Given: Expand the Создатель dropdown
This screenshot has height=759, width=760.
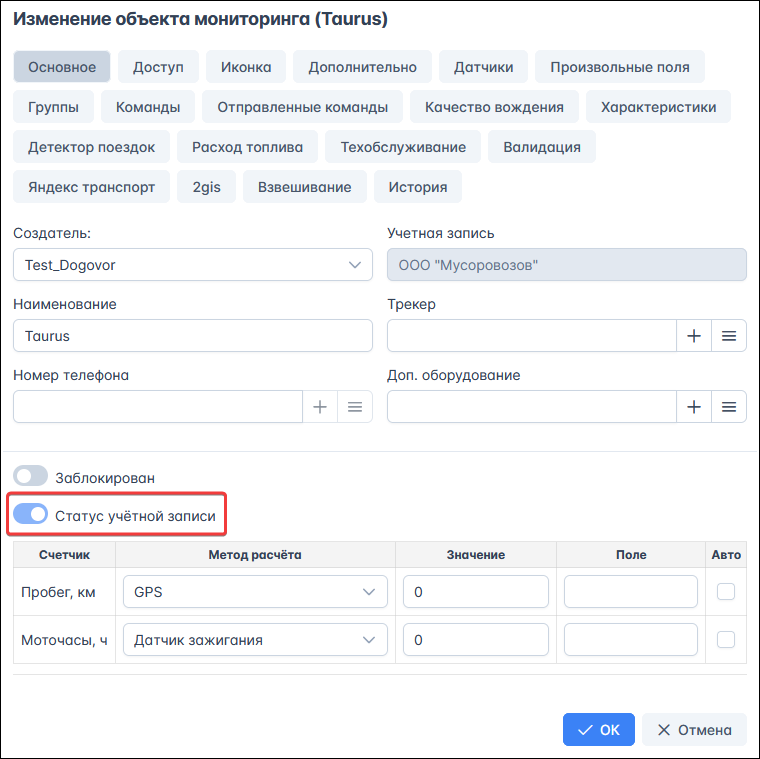Looking at the screenshot, I should coord(193,265).
